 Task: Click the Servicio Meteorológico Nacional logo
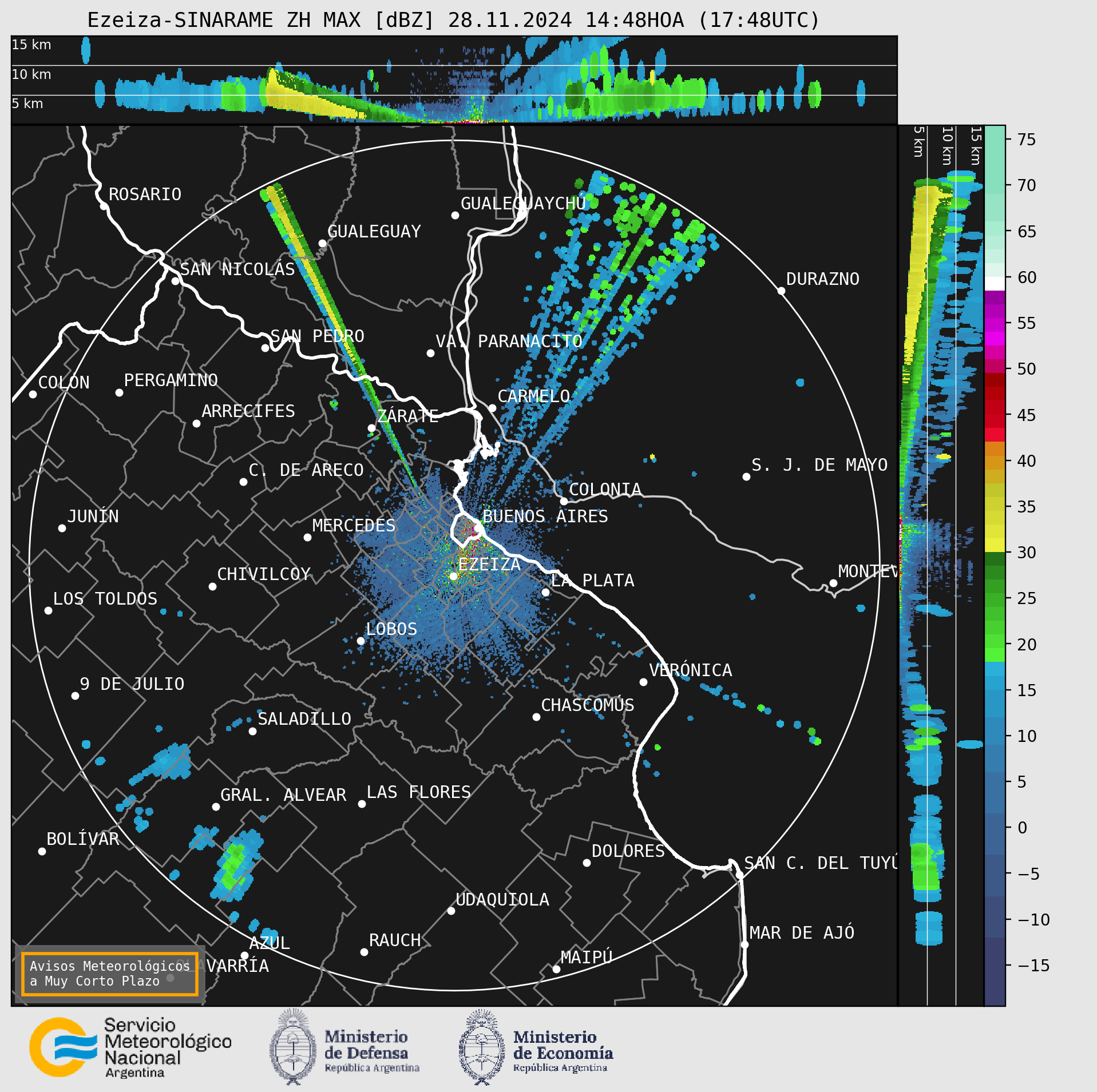[130, 1047]
